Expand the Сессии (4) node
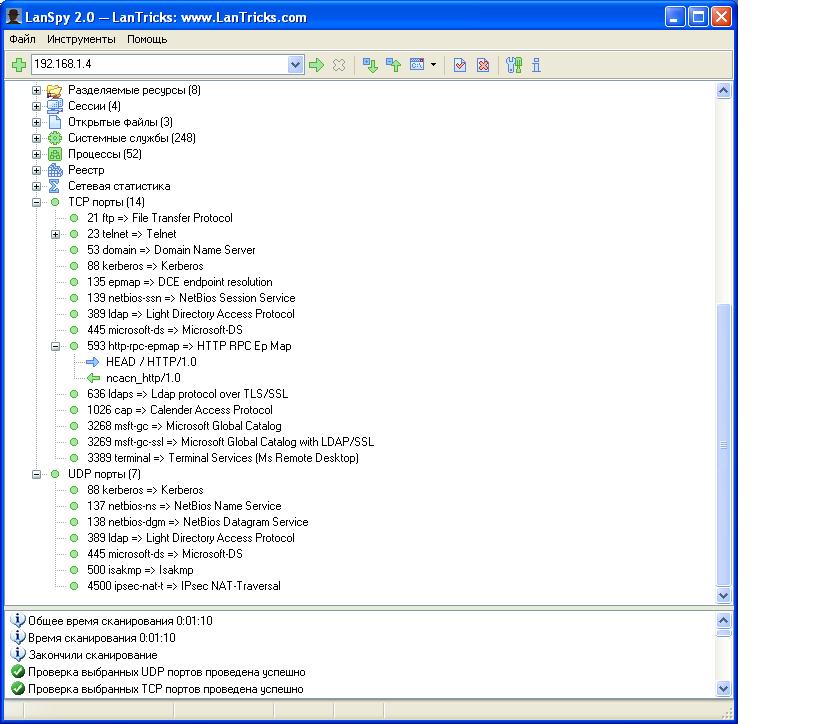Screen dimensions: 840x724 [x=36, y=106]
